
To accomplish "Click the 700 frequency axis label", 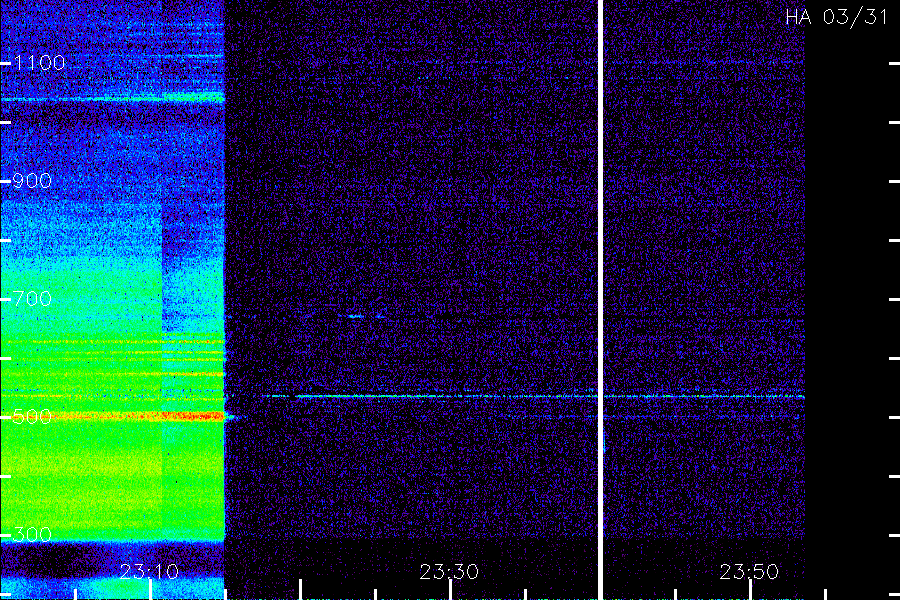I will point(32,299).
